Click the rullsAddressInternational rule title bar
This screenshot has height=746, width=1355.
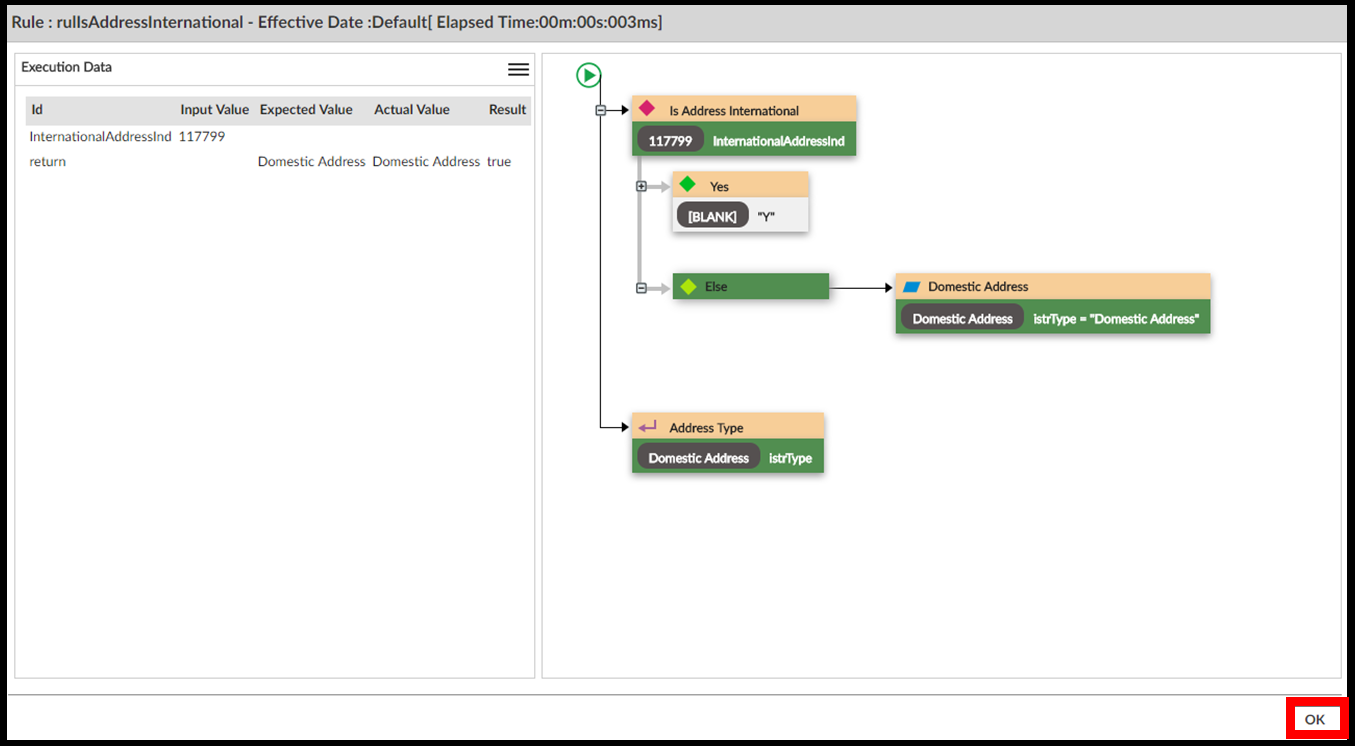(x=677, y=22)
